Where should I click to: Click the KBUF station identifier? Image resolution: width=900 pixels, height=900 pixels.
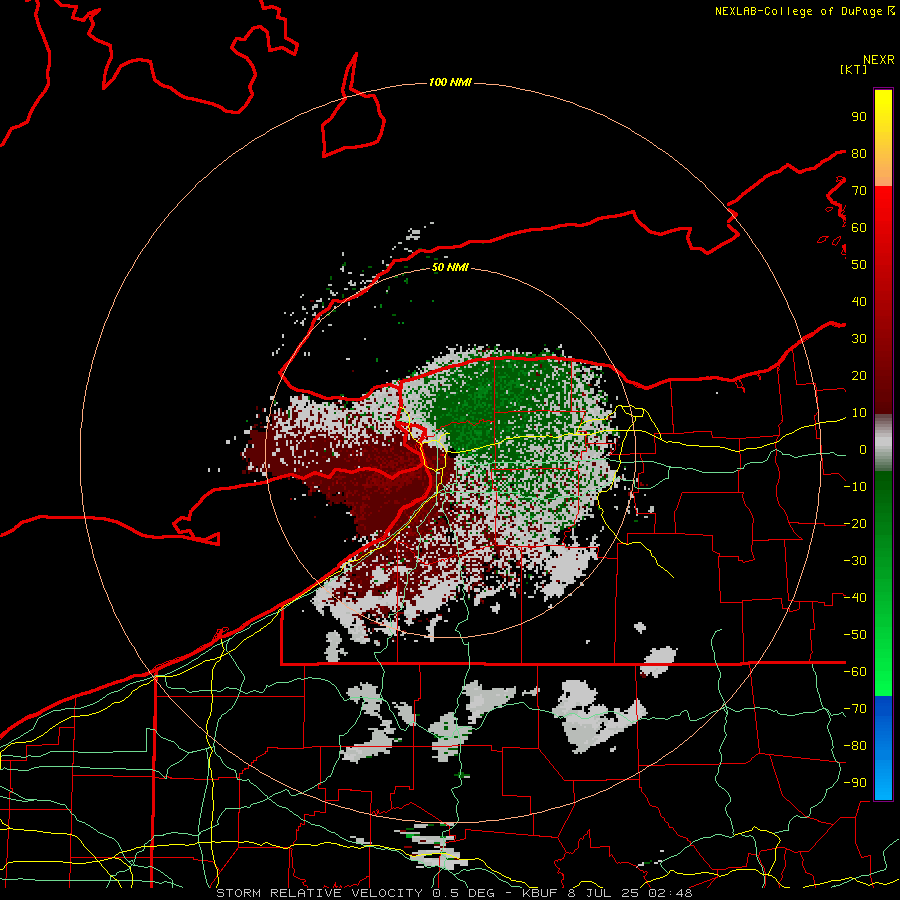(x=540, y=893)
